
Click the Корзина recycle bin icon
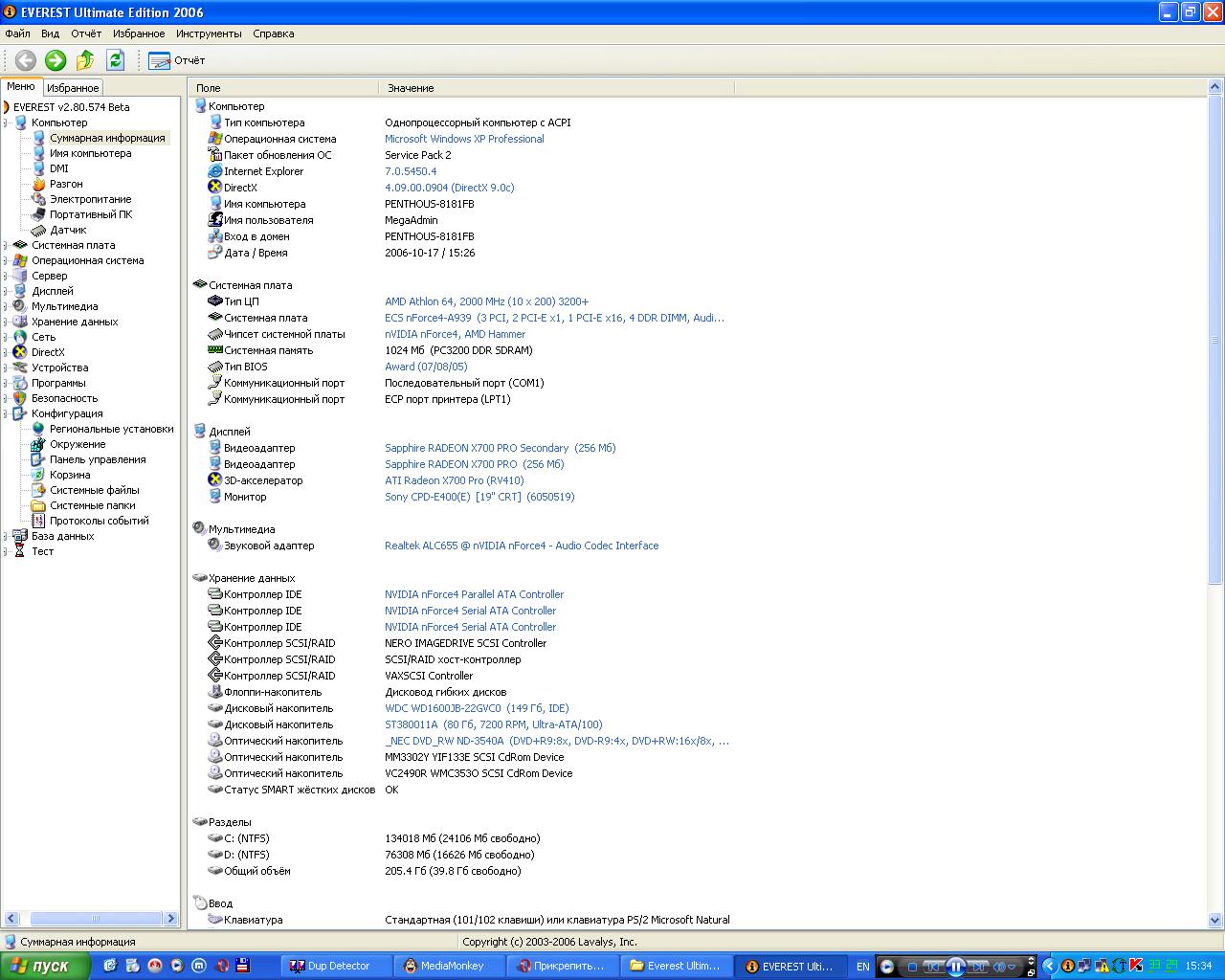pos(38,475)
